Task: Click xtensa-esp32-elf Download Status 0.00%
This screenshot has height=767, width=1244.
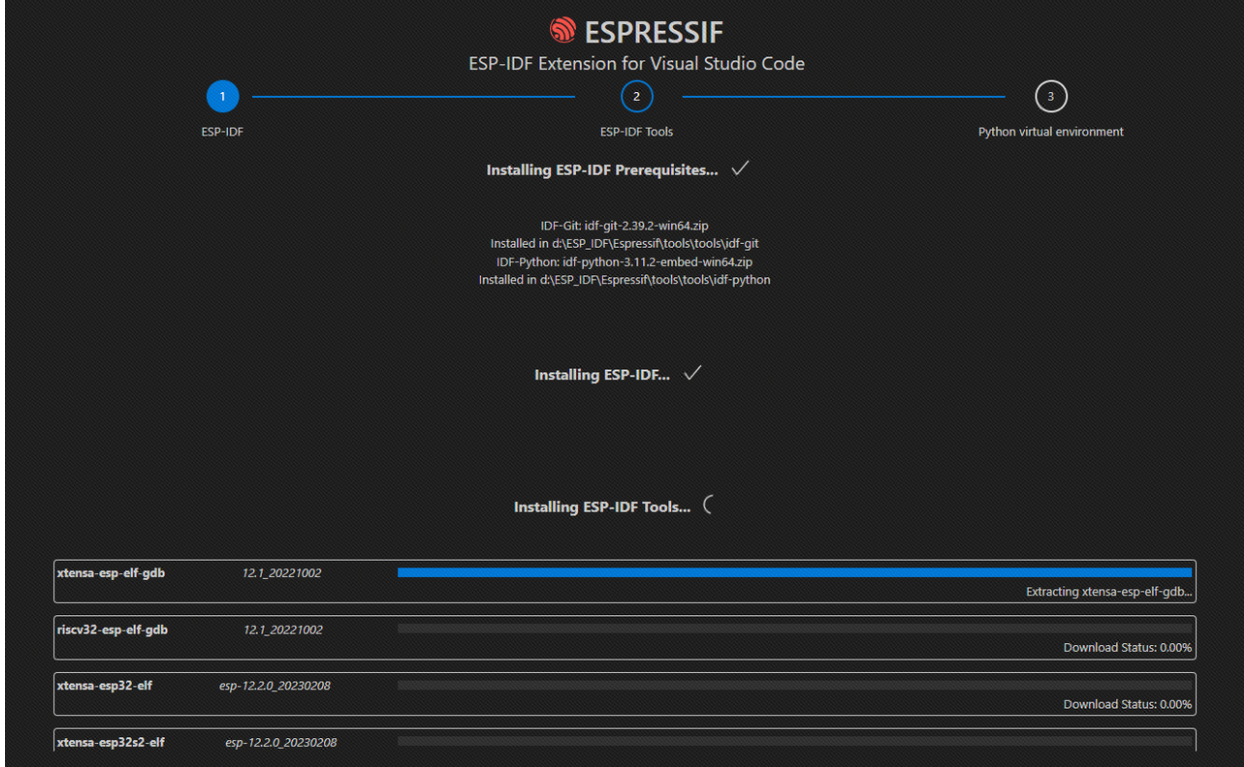Action: [1128, 704]
